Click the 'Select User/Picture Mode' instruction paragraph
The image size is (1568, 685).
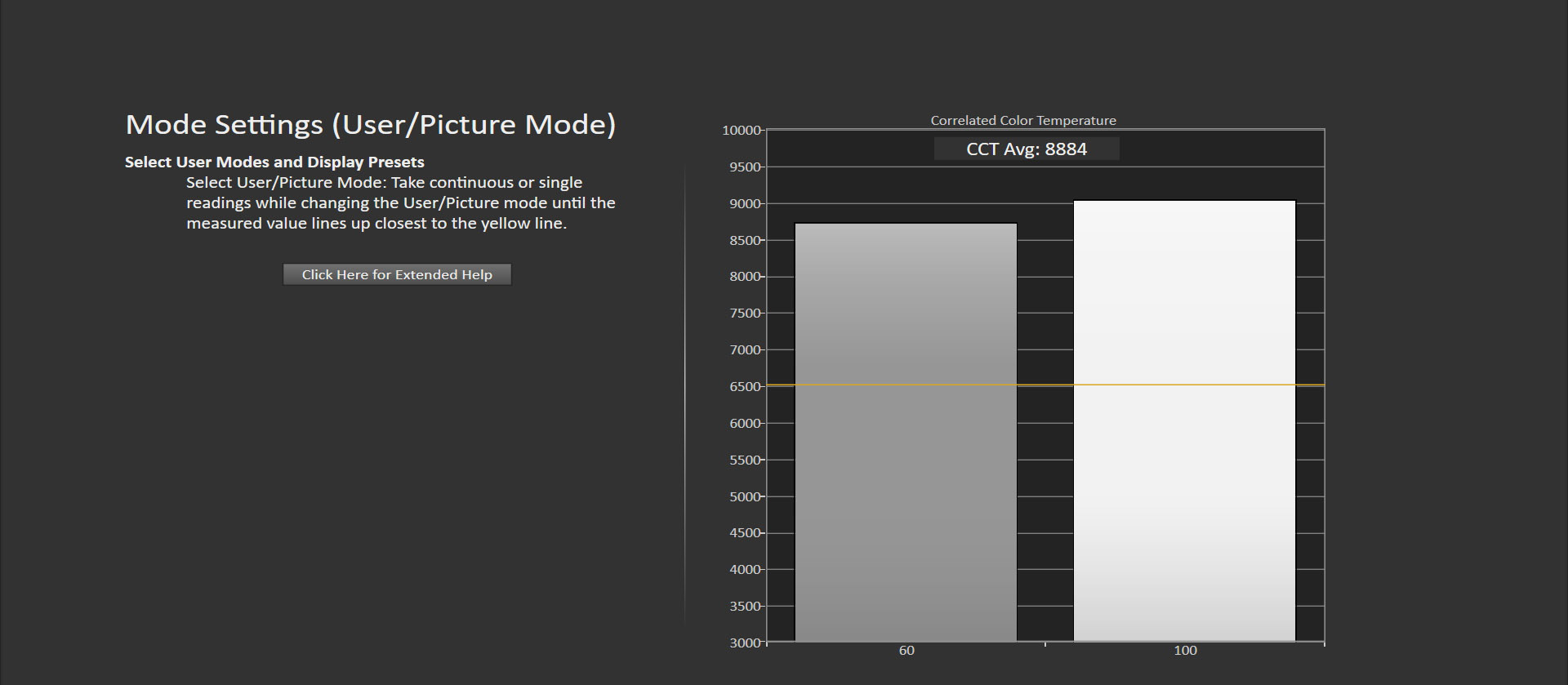tap(401, 202)
